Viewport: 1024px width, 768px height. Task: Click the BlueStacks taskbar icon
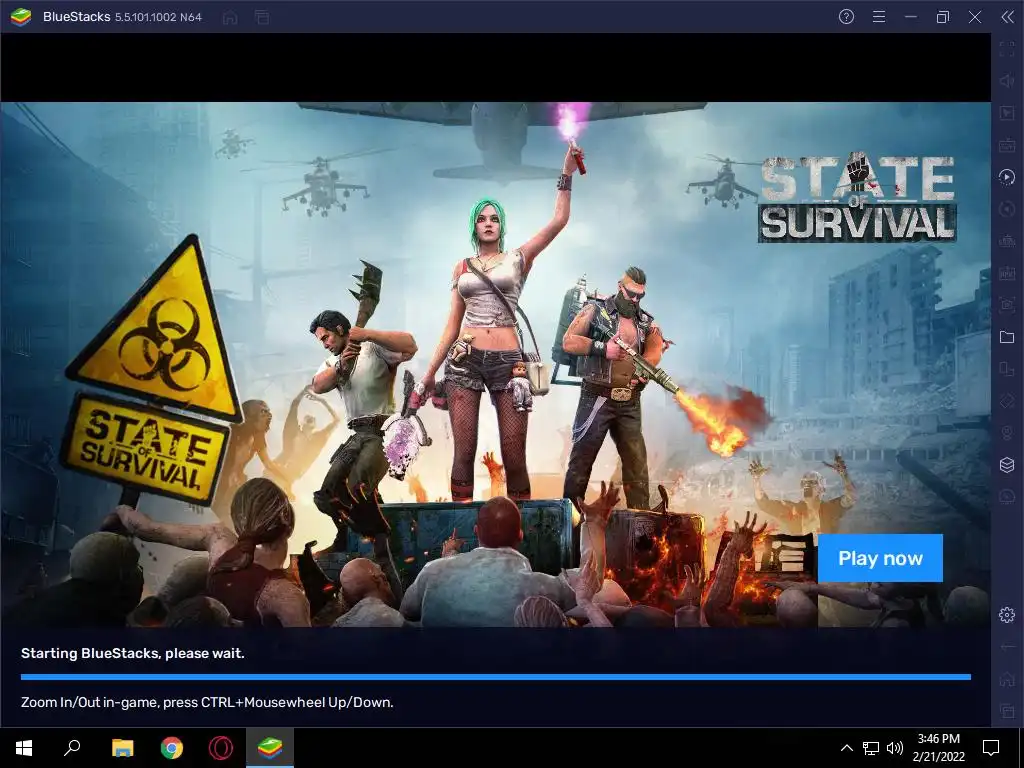(270, 748)
